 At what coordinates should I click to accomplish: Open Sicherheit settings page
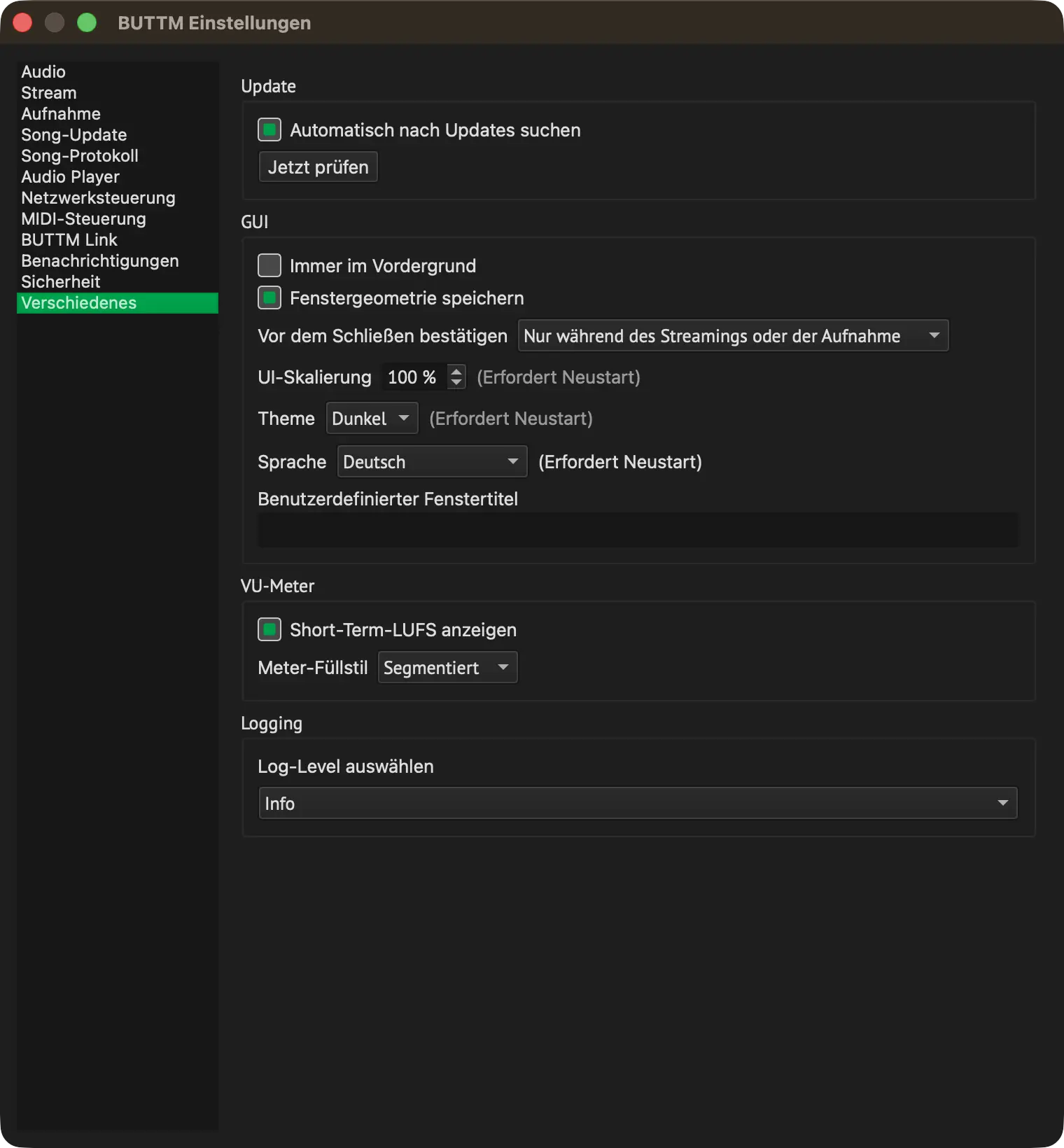[118, 282]
